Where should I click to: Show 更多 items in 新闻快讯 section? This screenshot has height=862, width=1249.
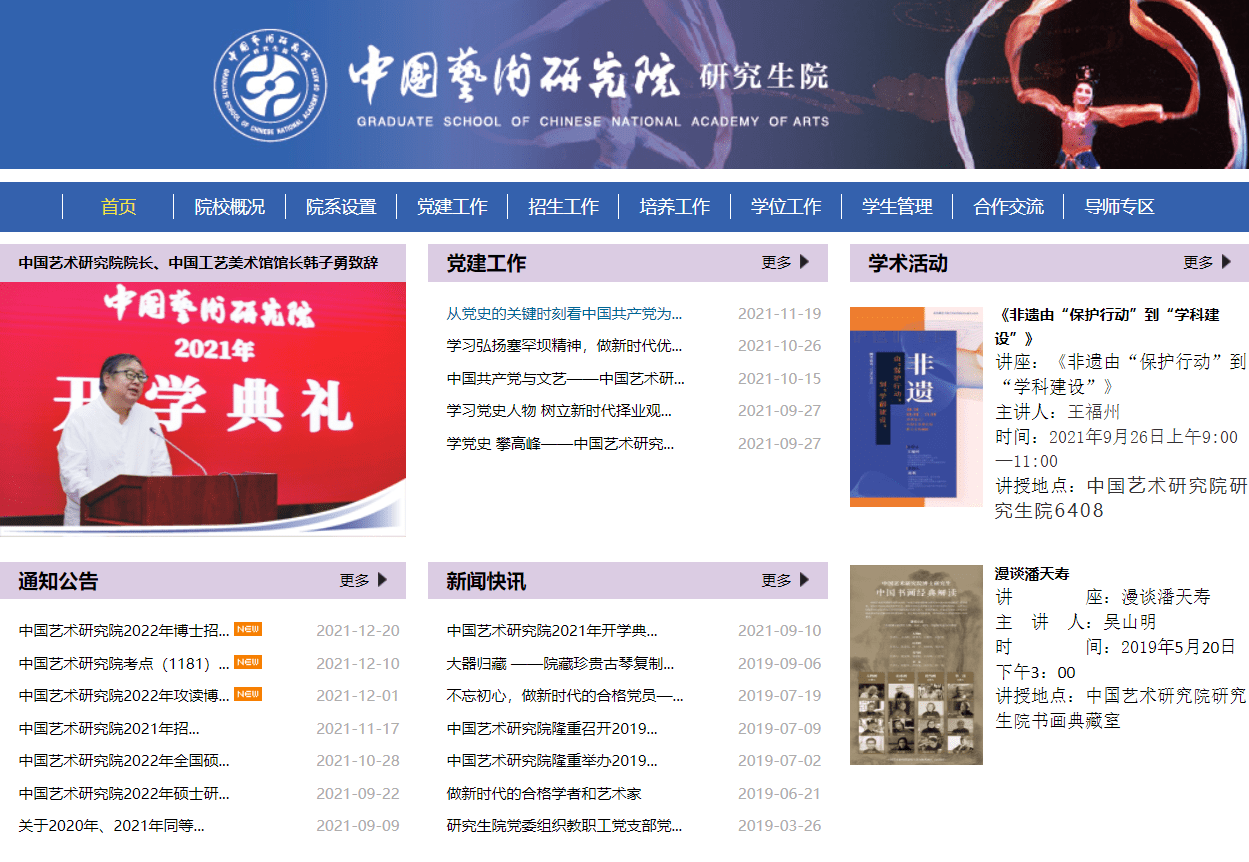[x=777, y=580]
